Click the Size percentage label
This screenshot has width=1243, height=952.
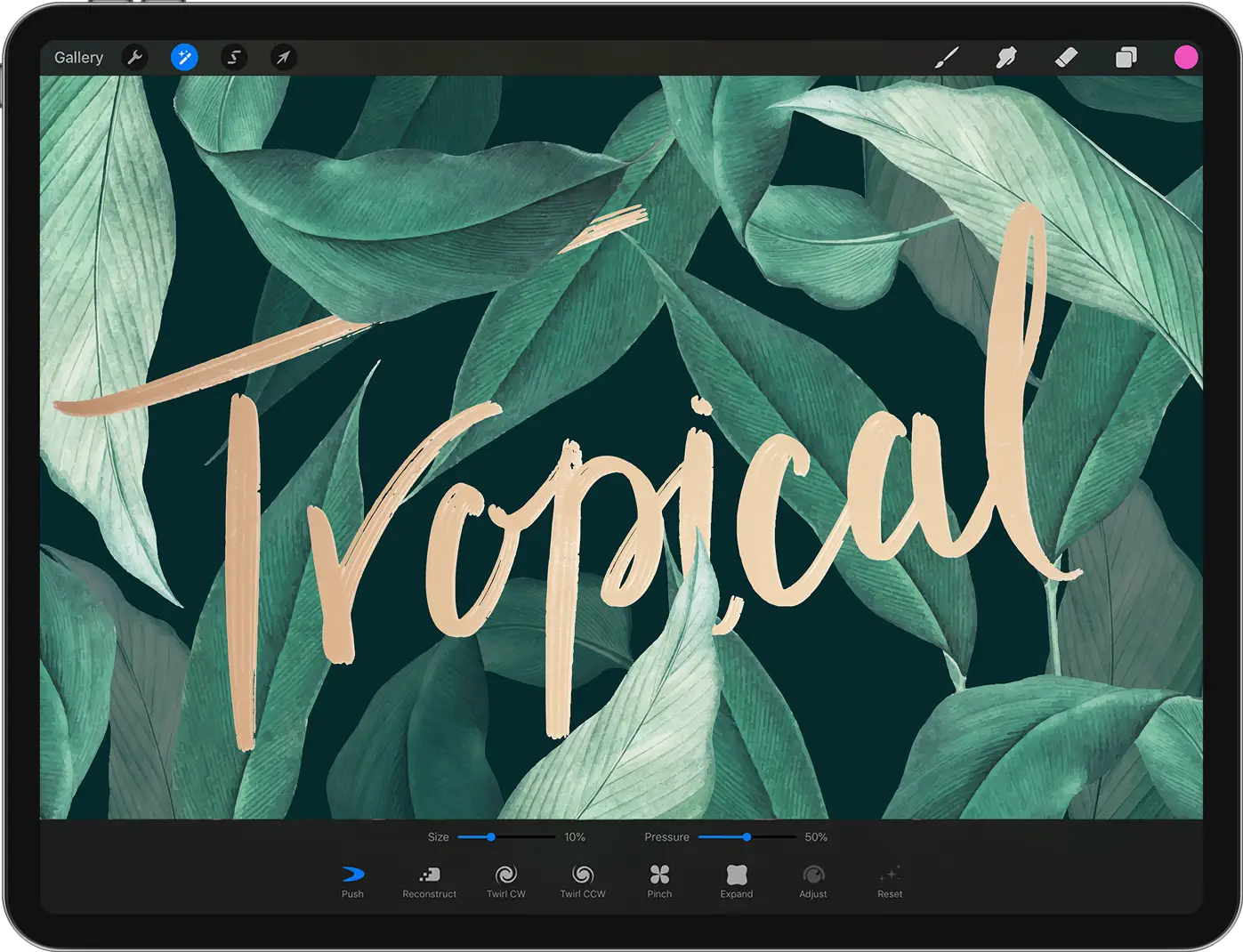click(x=575, y=836)
